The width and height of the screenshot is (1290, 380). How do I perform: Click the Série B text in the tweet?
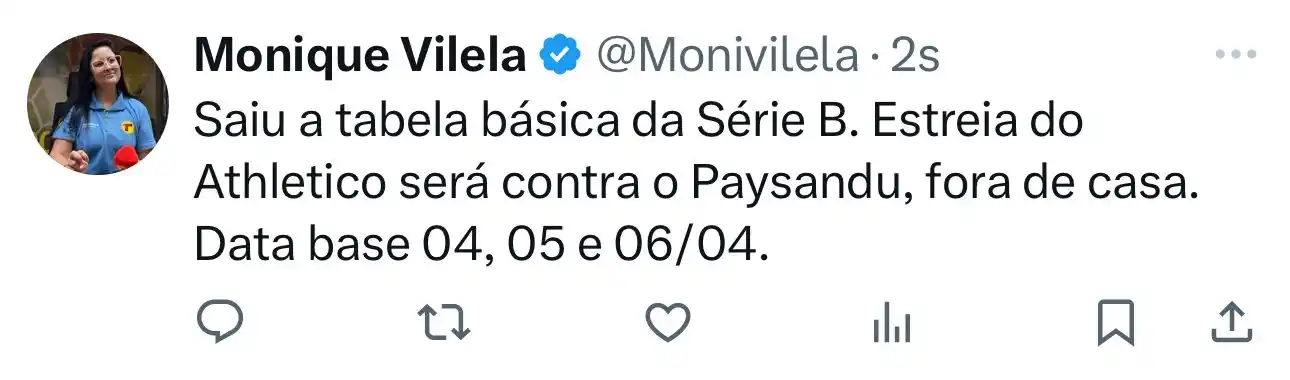pos(756,122)
